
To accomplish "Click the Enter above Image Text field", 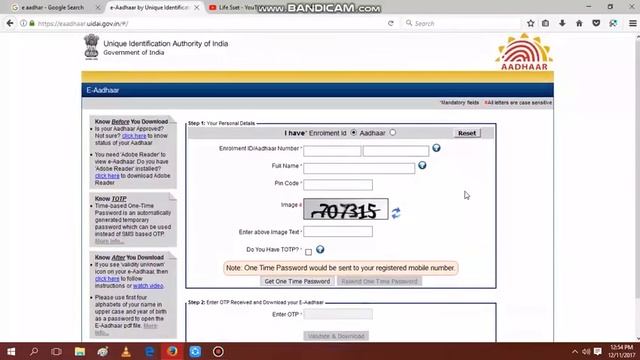I will [338, 231].
